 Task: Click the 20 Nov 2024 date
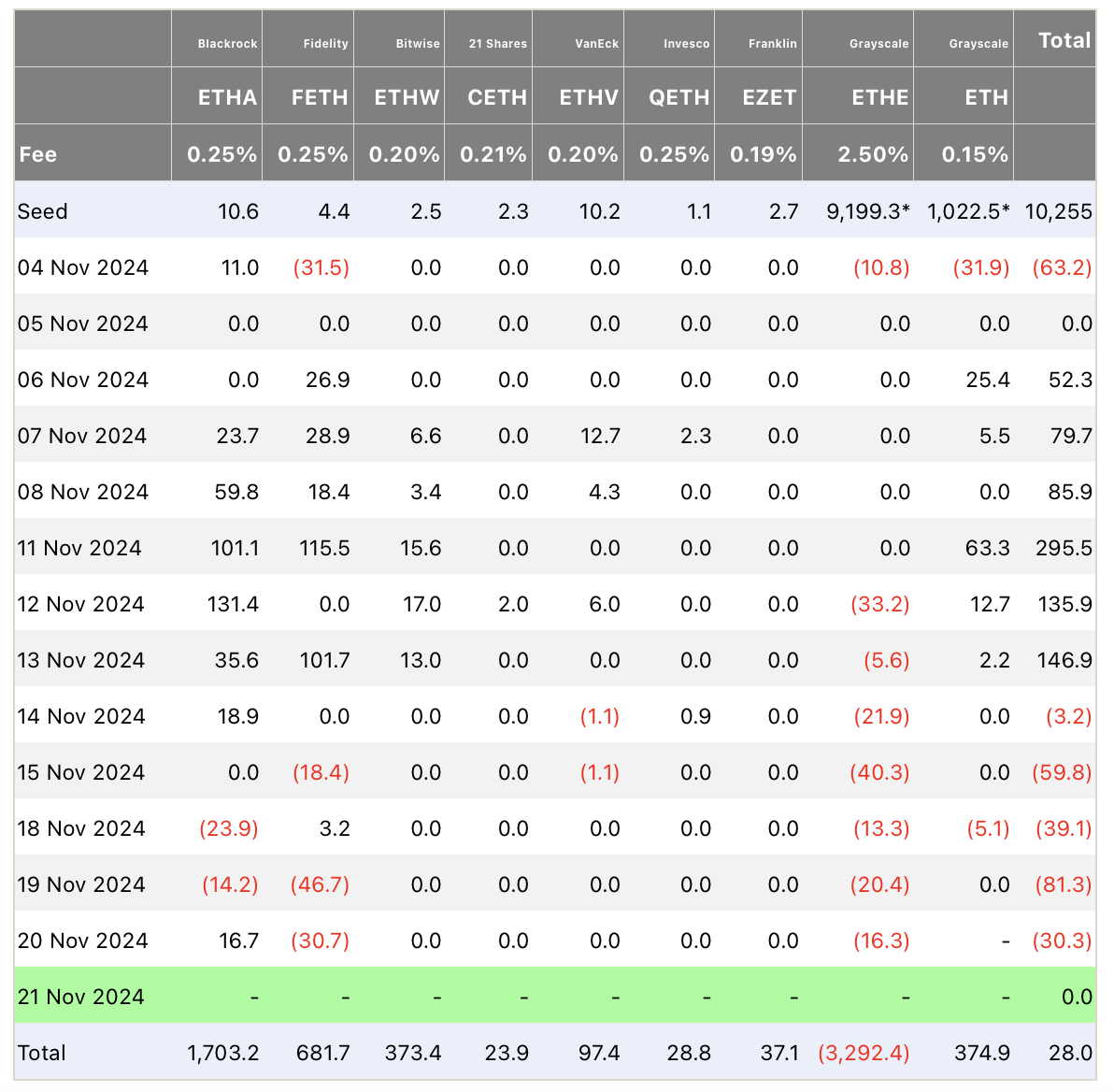(83, 941)
